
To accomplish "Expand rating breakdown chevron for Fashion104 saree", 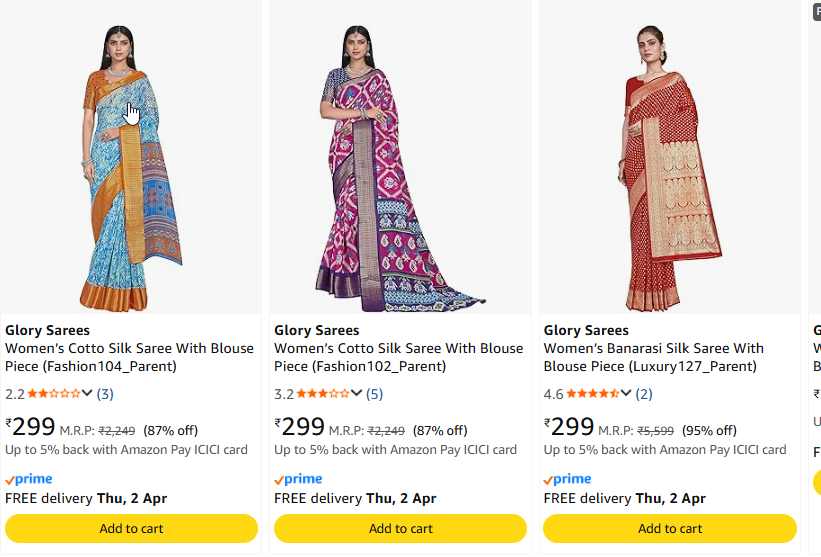I will click(88, 394).
